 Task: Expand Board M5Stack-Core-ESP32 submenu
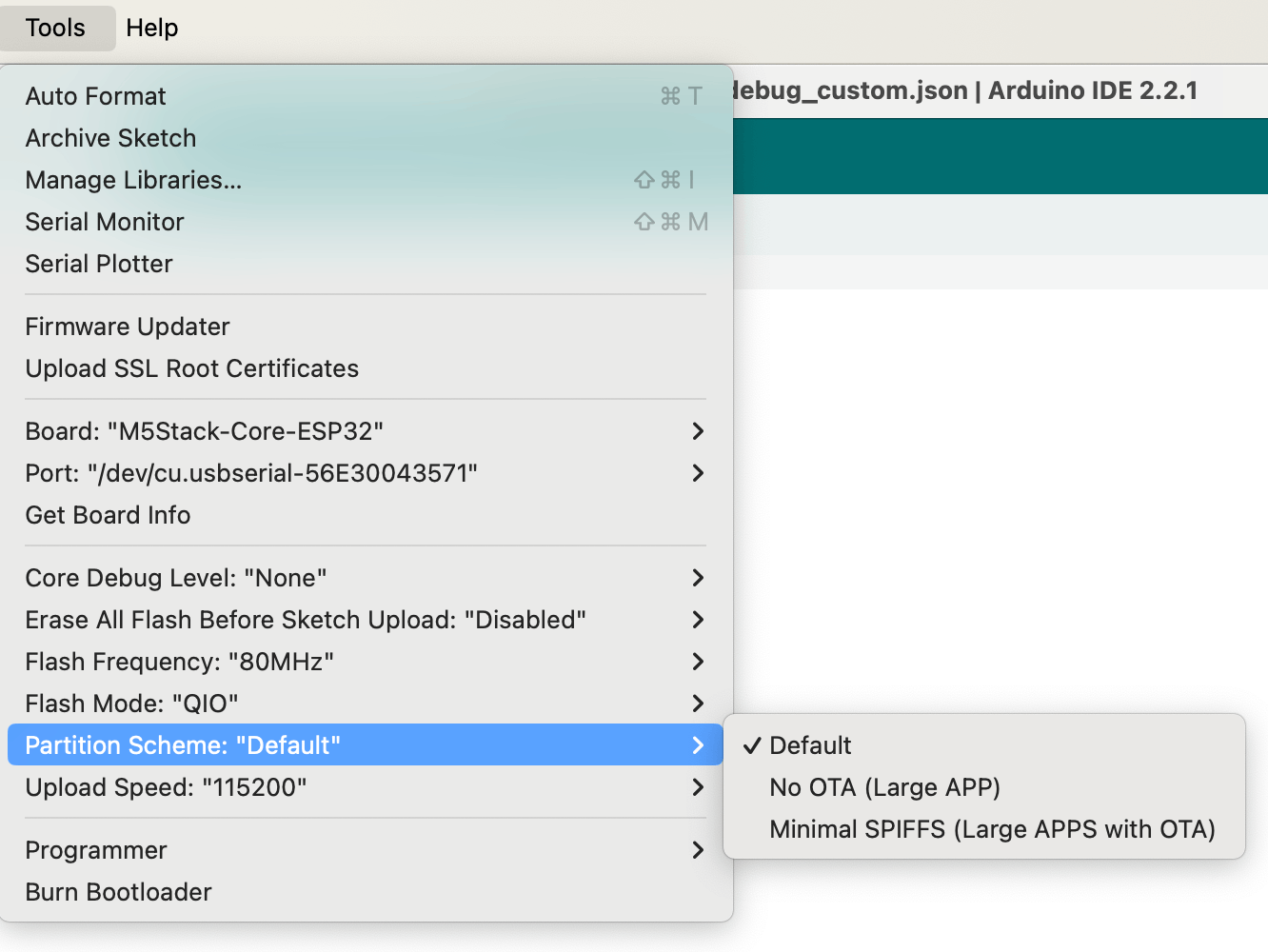366,431
